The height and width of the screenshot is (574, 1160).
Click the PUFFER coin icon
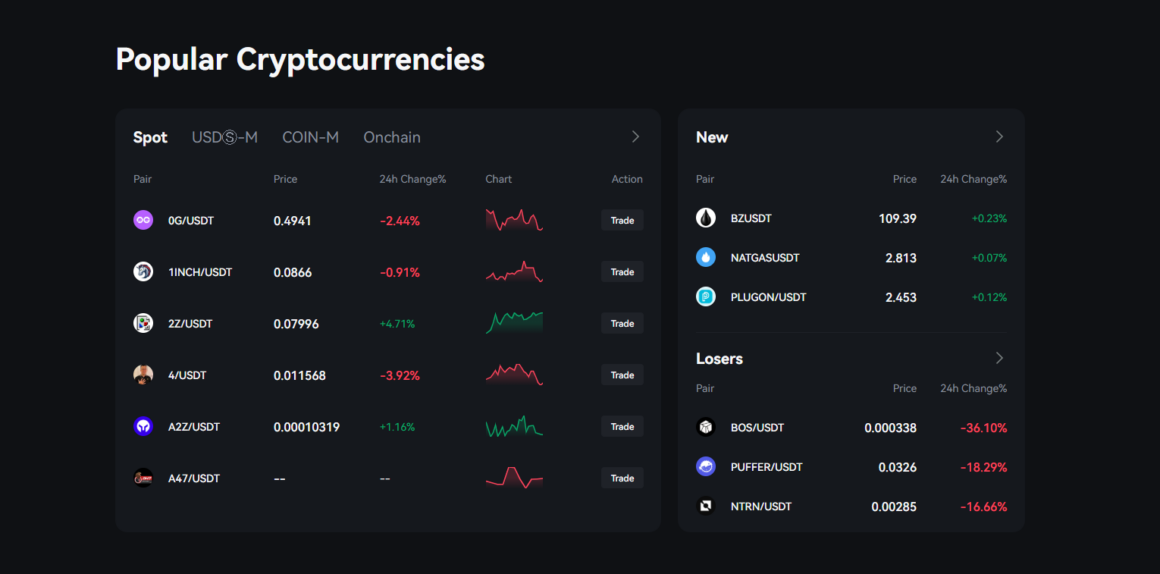(706, 467)
